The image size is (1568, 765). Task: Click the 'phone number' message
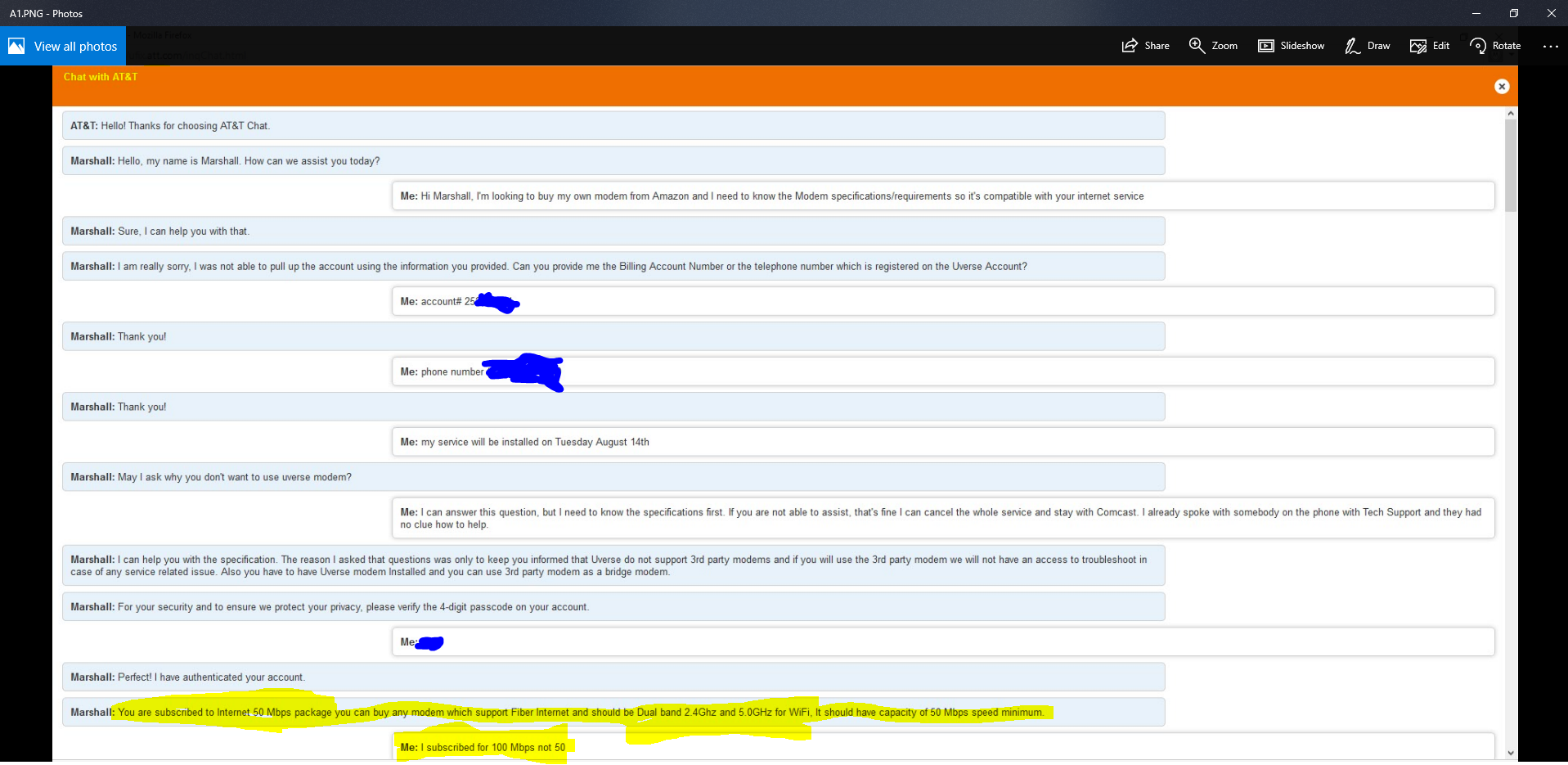943,372
